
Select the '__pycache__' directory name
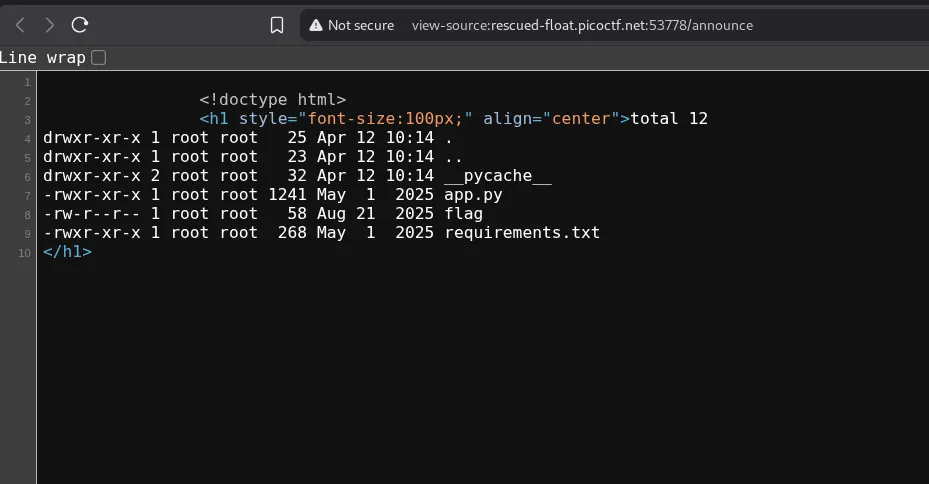pos(498,176)
